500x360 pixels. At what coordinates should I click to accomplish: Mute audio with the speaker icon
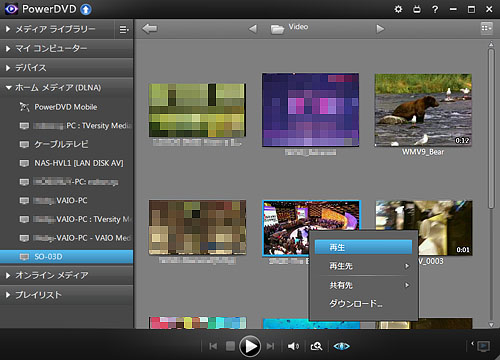pos(293,346)
